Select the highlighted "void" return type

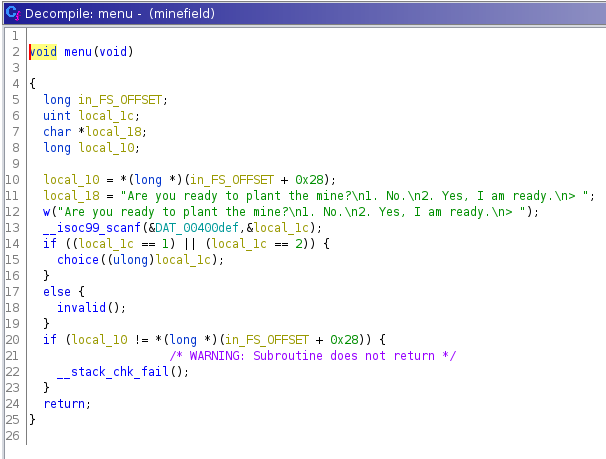pyautogui.click(x=43, y=52)
